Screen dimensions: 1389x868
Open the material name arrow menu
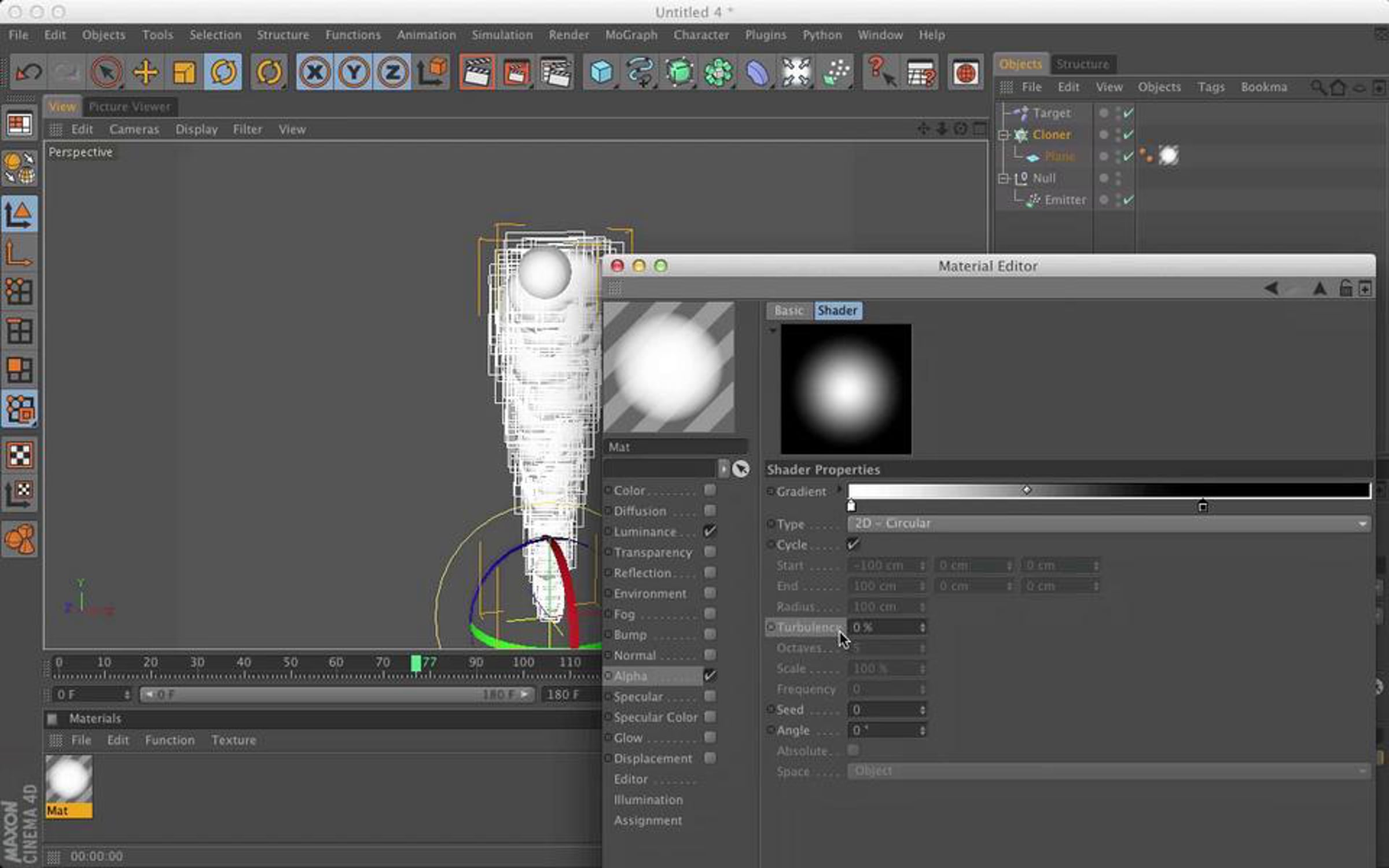[x=723, y=468]
